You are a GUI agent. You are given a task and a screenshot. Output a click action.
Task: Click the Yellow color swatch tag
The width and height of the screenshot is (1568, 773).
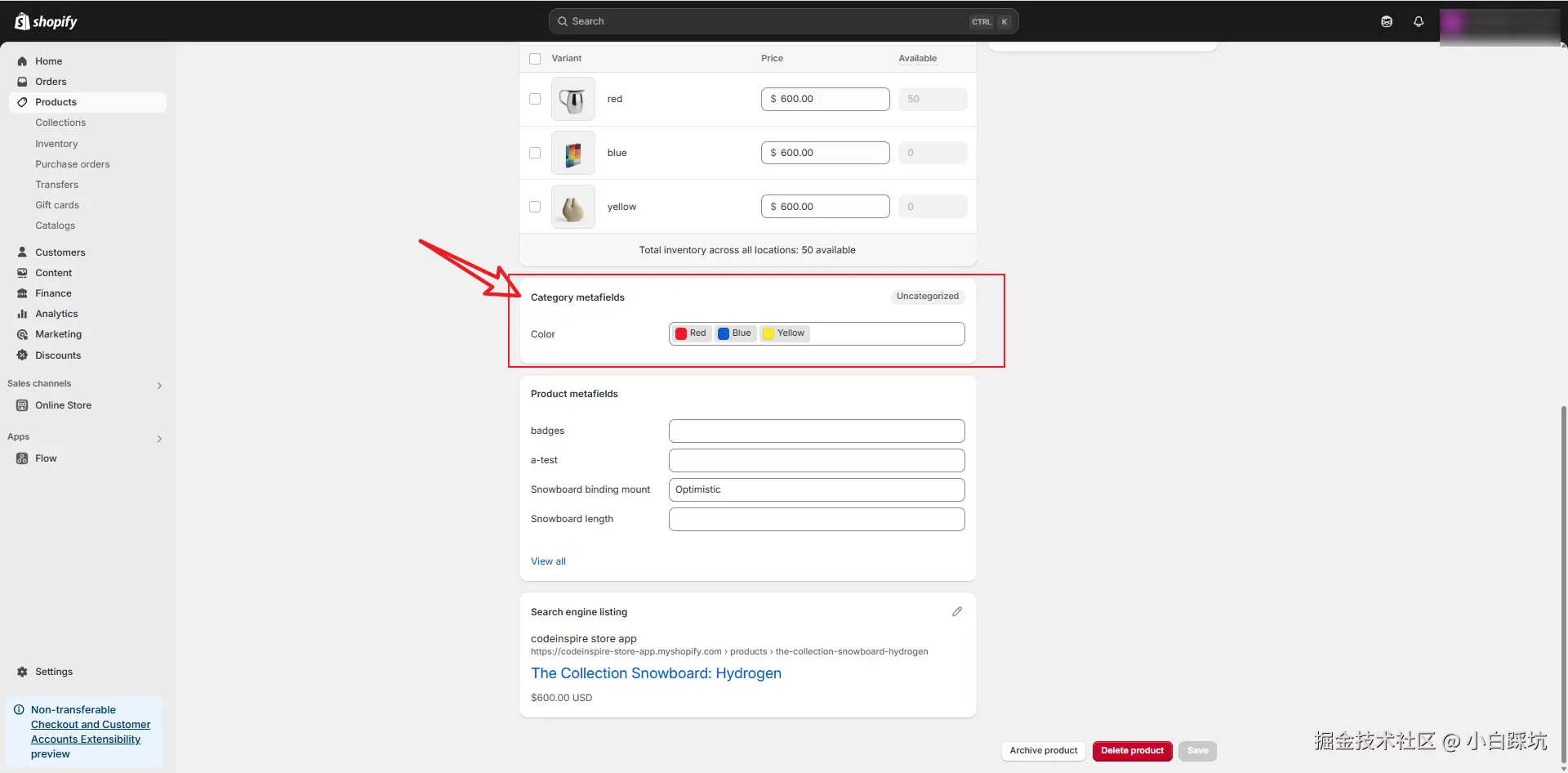[785, 333]
